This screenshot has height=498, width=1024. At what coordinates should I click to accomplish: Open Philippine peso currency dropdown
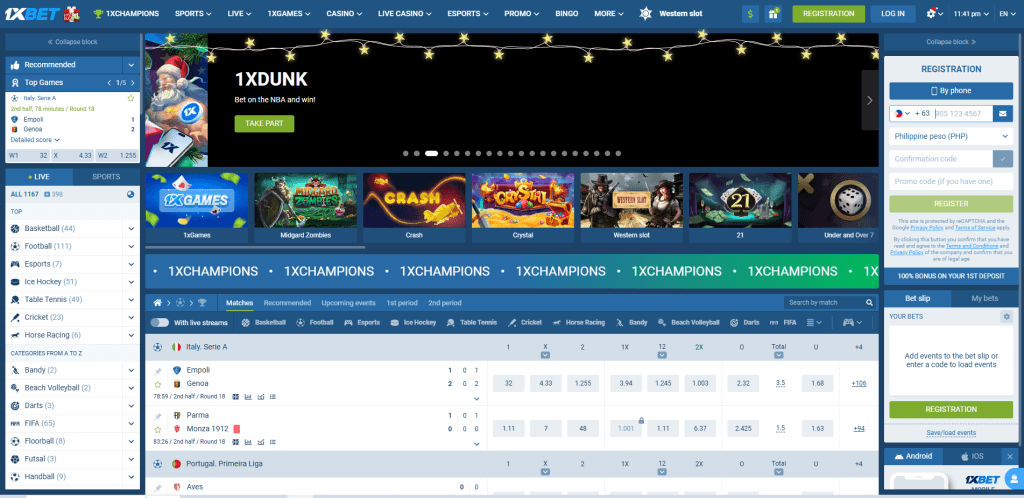951,136
